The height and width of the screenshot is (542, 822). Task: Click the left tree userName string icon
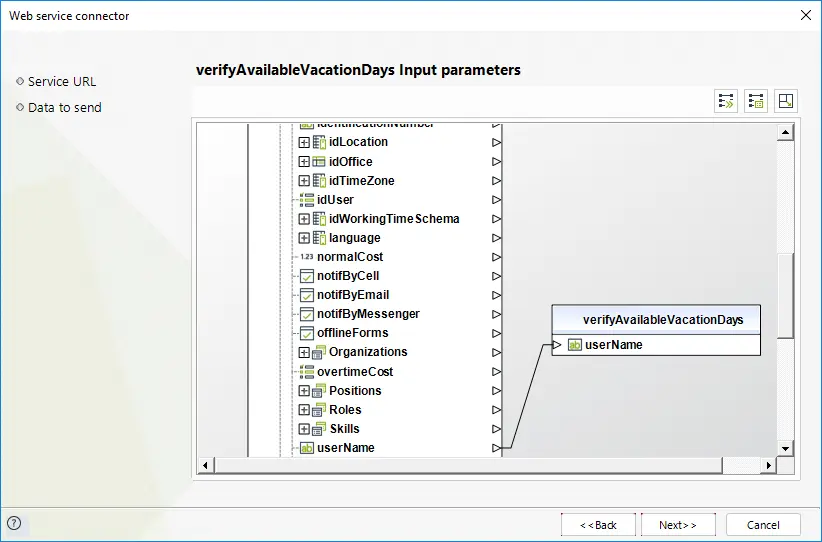(307, 448)
